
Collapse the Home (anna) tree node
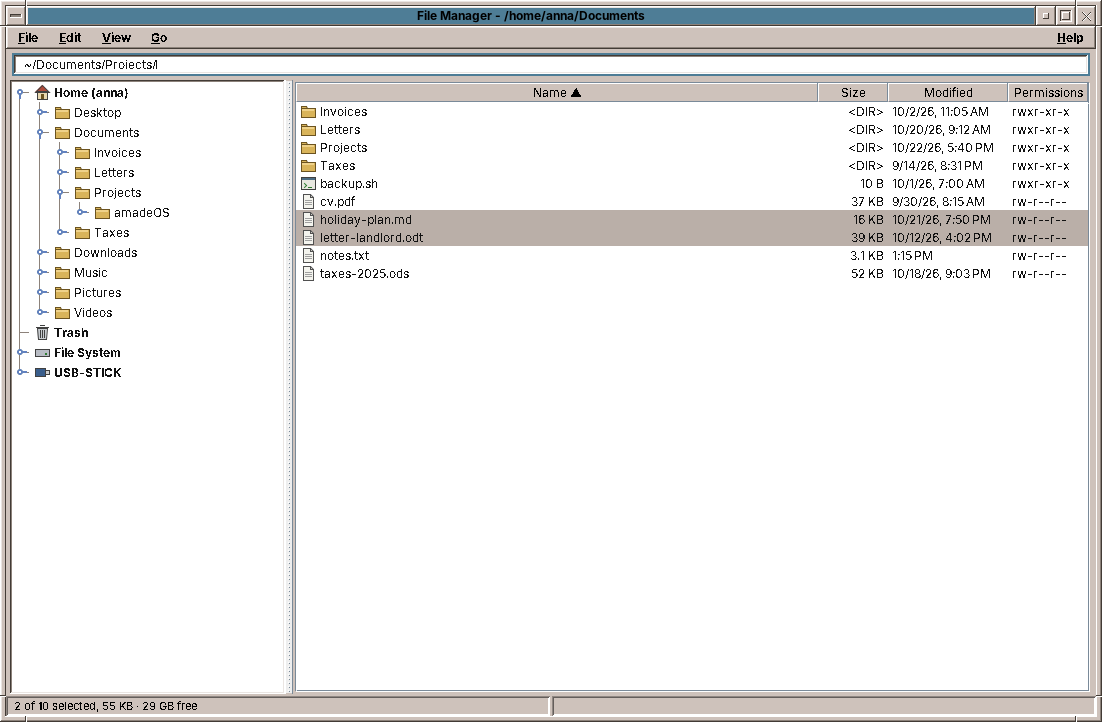tap(22, 93)
